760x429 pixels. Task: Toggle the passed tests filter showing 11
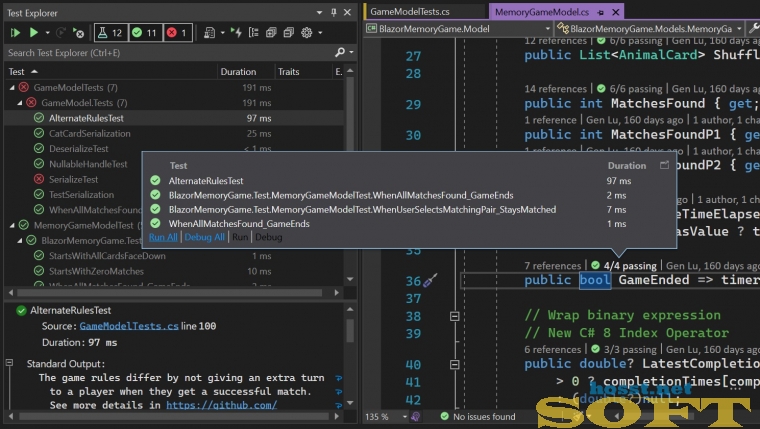click(145, 32)
